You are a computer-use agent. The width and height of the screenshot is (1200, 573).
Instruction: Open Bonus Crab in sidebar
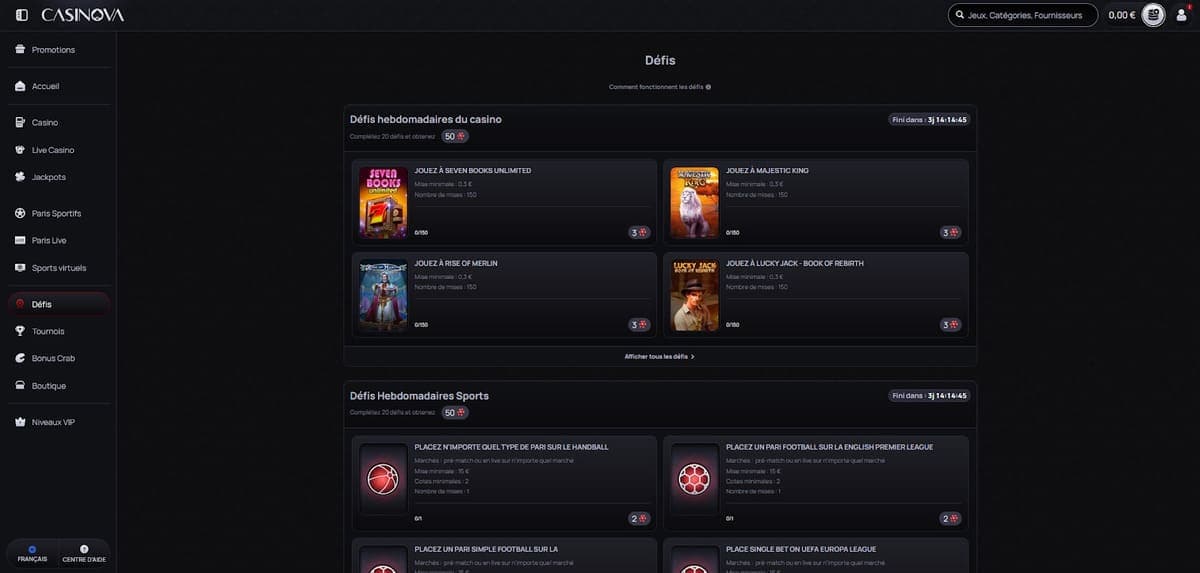[x=53, y=358]
